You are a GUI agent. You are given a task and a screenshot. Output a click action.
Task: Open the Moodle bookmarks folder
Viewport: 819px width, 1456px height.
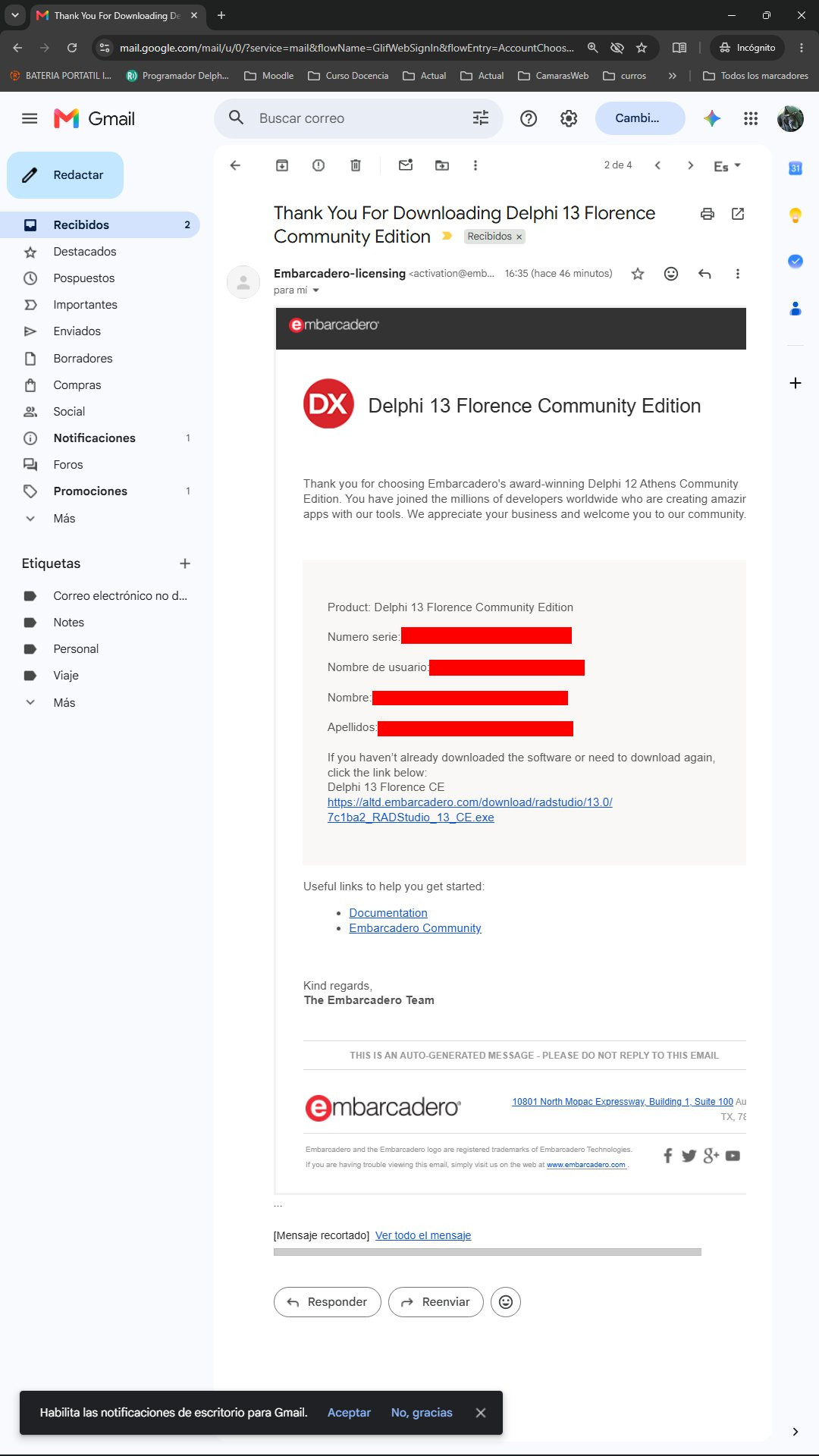pyautogui.click(x=269, y=76)
